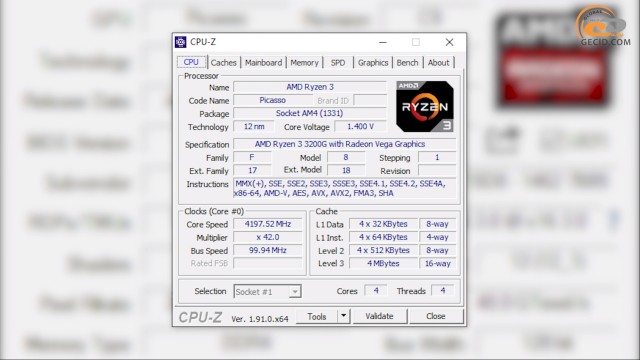Click the Instructions list field
The height and width of the screenshot is (360, 640).
344,189
